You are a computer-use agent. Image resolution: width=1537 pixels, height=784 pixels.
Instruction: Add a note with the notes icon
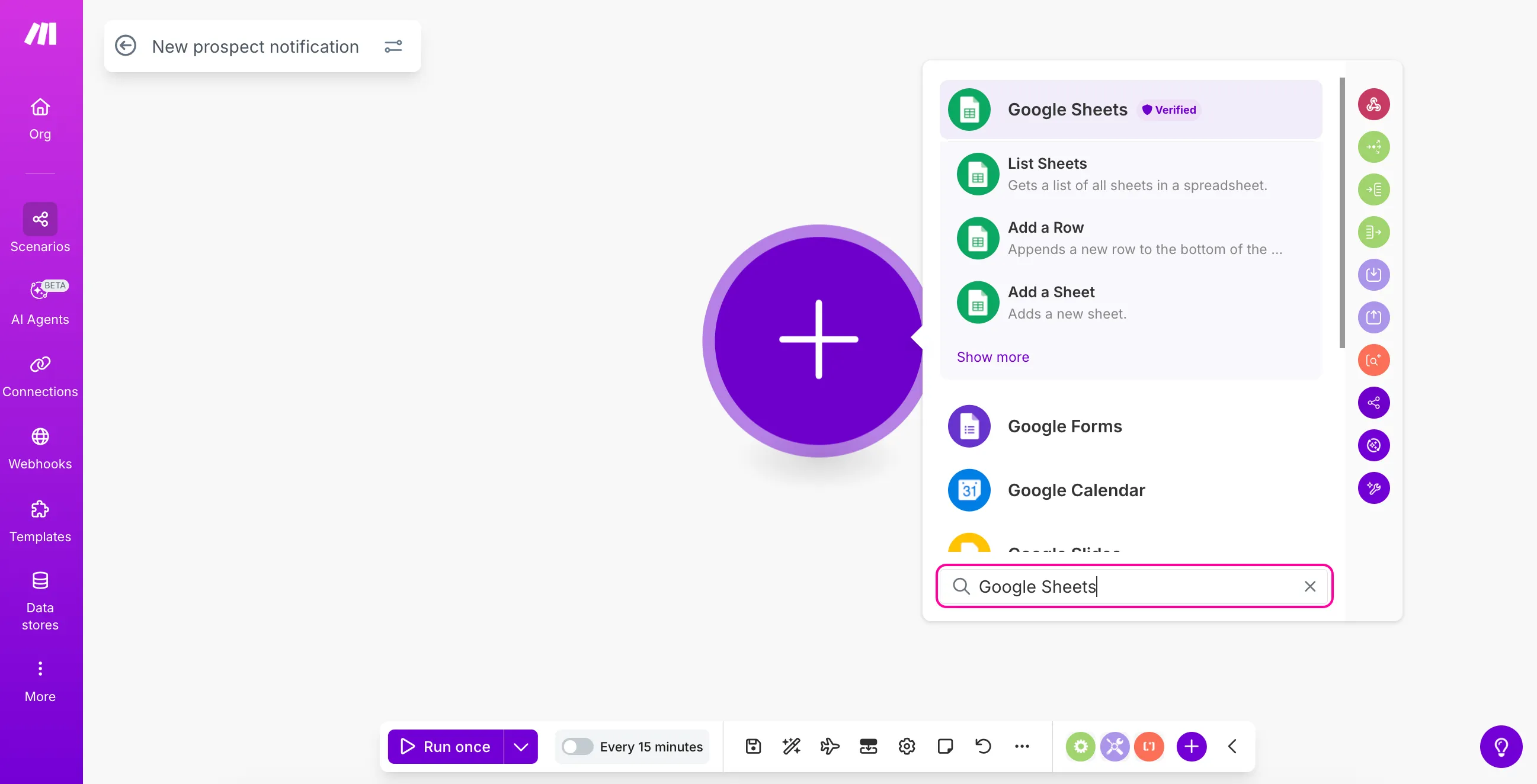click(945, 746)
